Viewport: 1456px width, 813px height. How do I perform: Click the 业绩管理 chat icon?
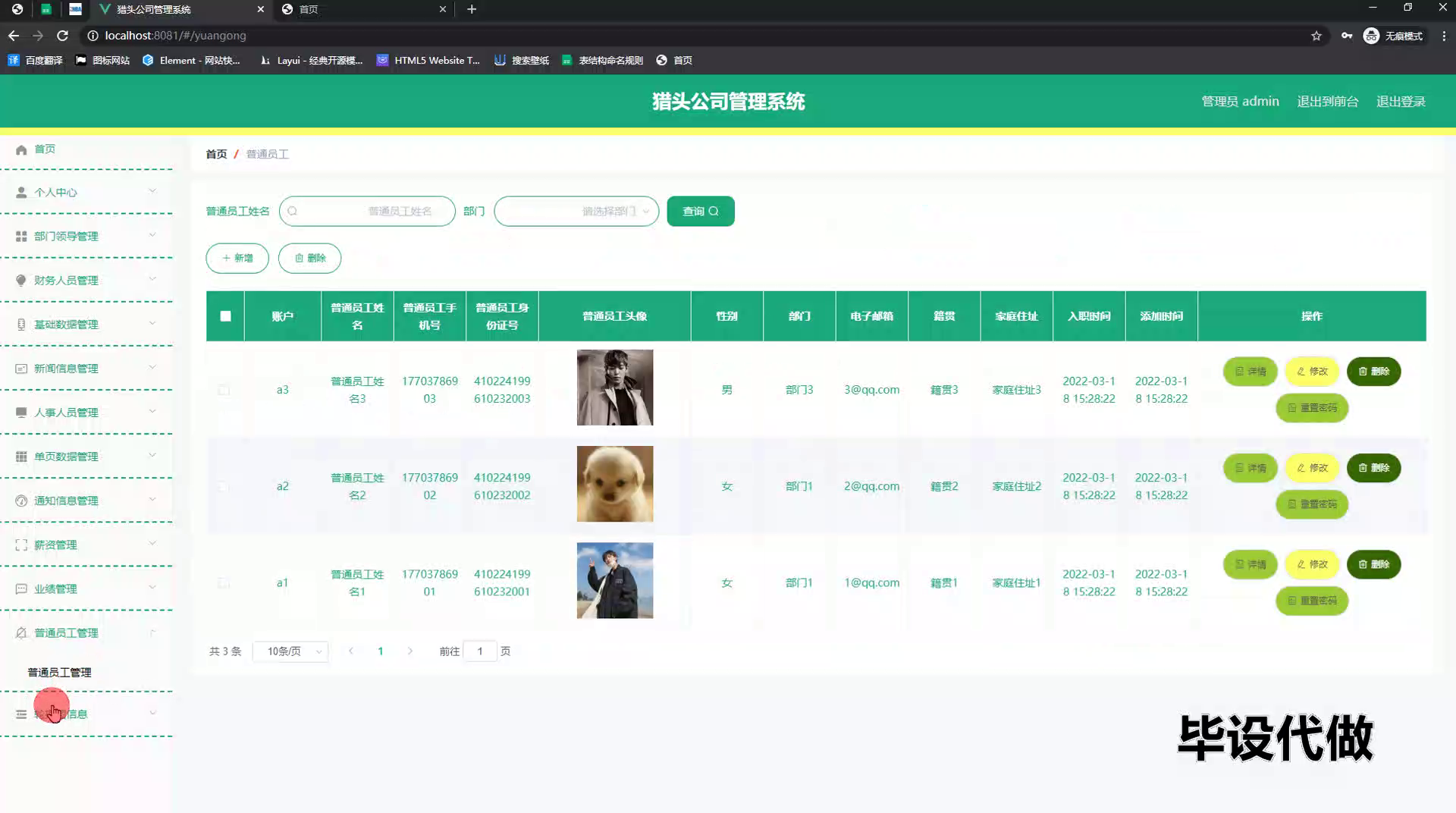(x=21, y=589)
